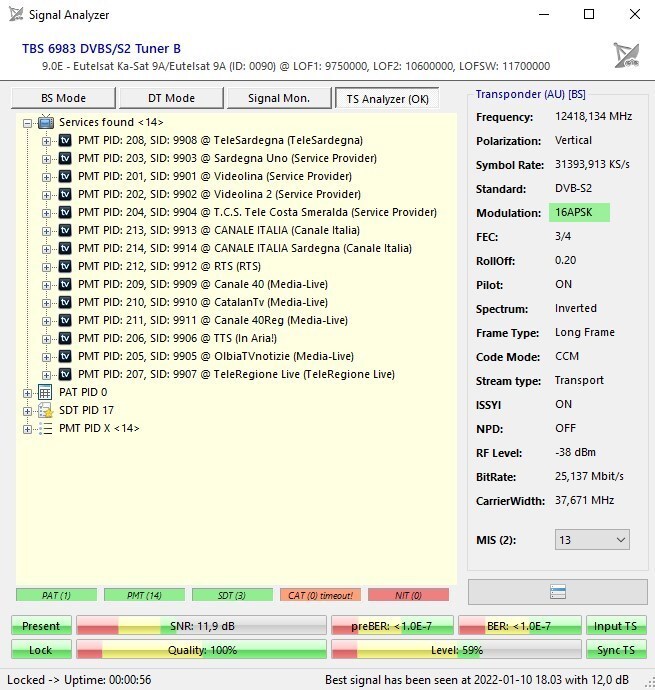The height and width of the screenshot is (690, 655).
Task: Open the MIS (2) dropdown showing 13
Action: [x=592, y=540]
